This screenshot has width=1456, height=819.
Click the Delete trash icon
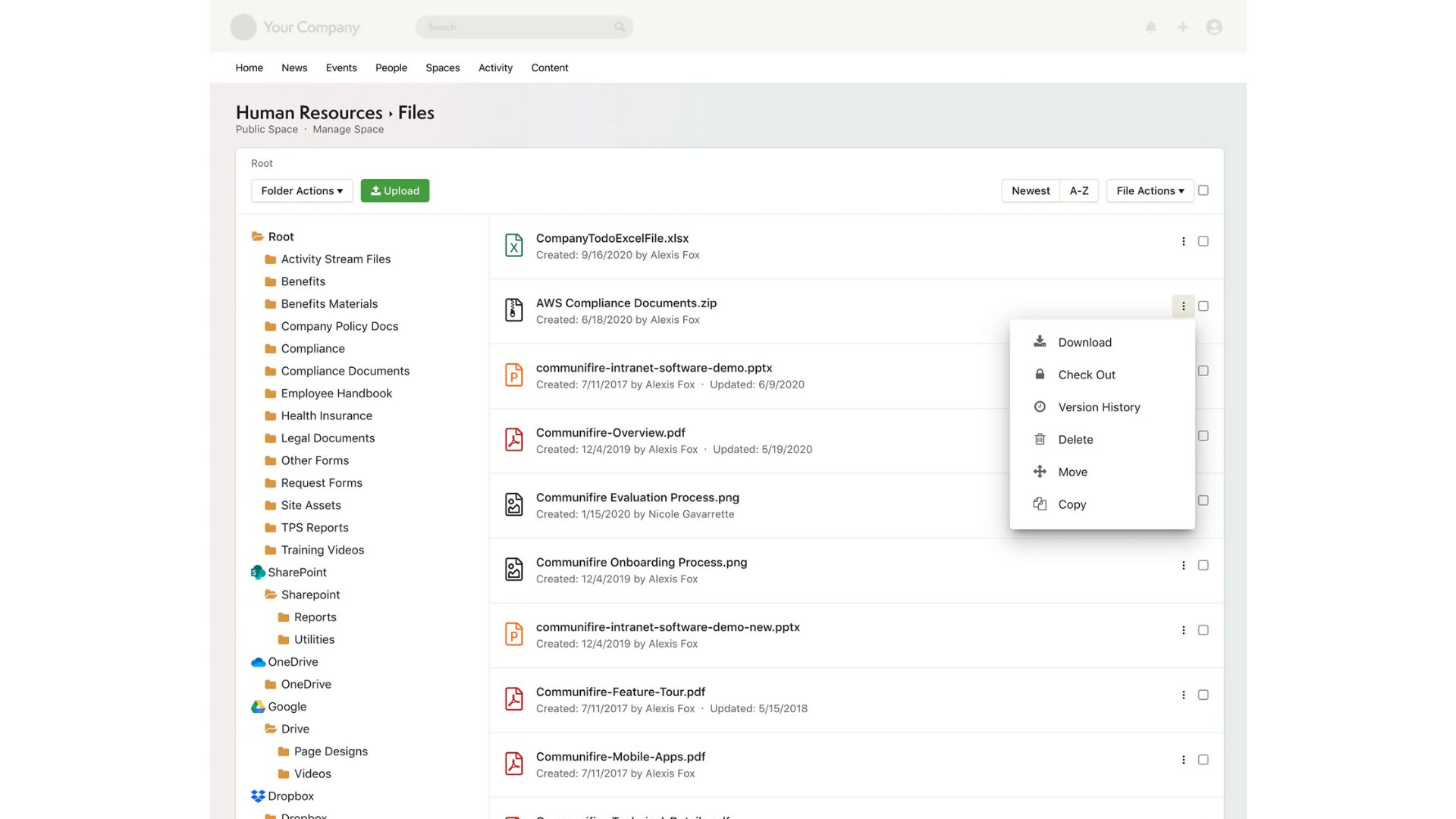1039,439
